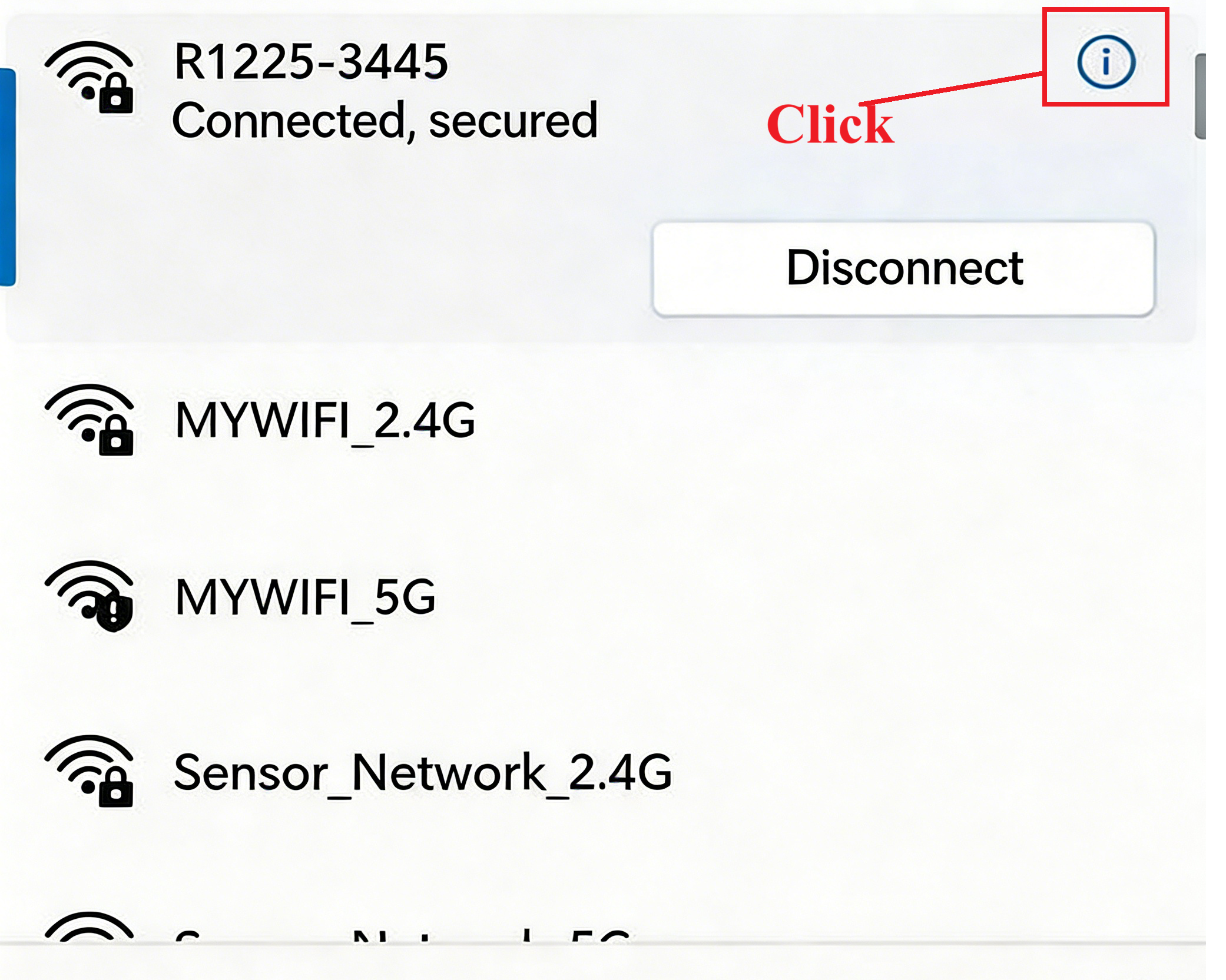The width and height of the screenshot is (1226, 980).
Task: Click the lock badge on R1225-3445 icon
Action: coord(117,94)
